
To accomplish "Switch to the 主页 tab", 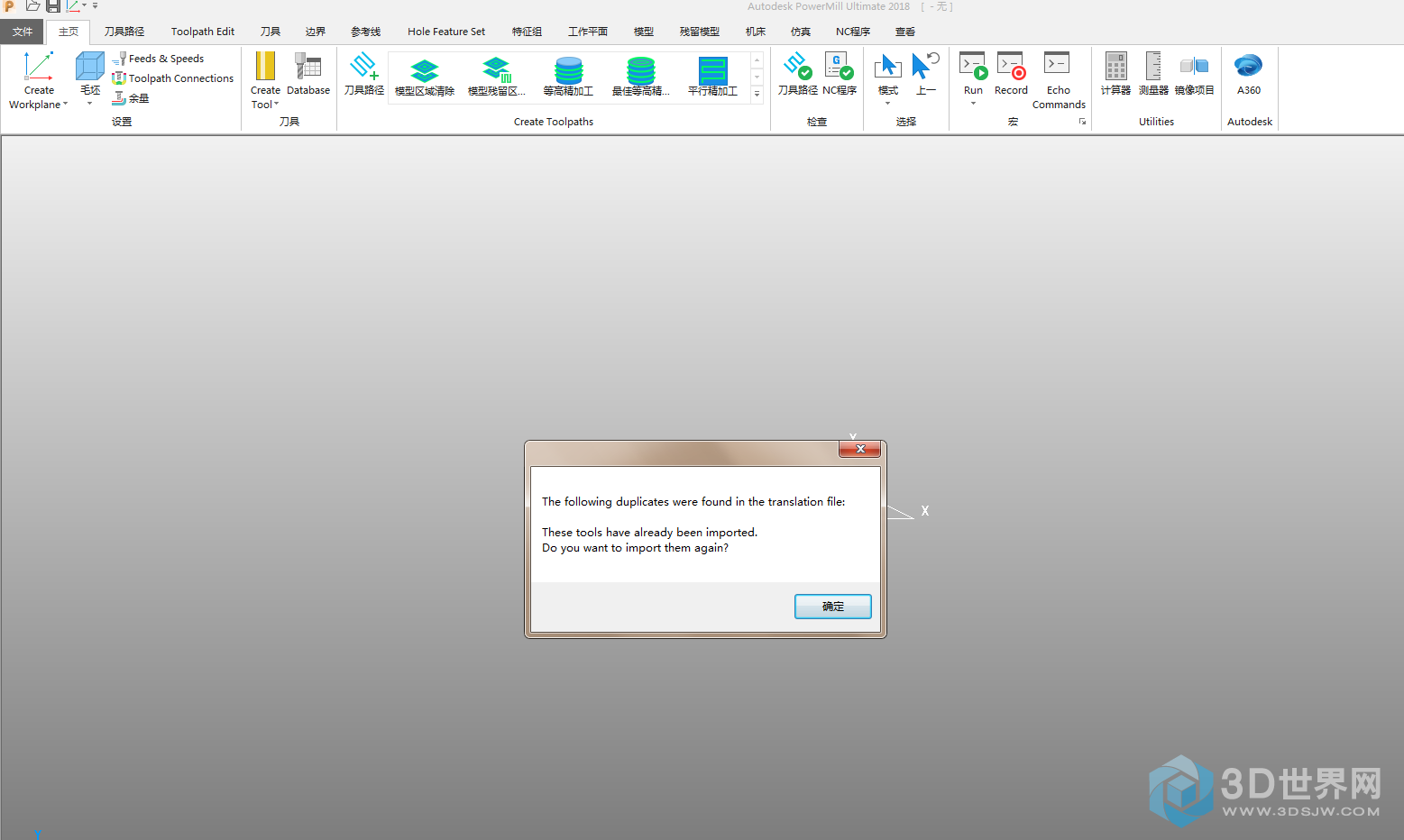I will (x=69, y=32).
